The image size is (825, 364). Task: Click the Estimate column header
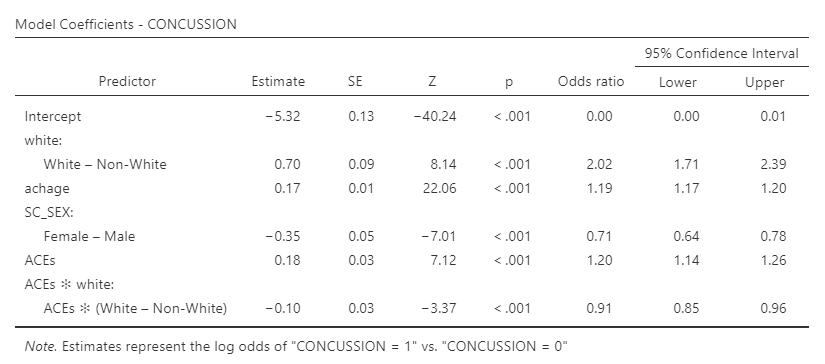click(278, 82)
